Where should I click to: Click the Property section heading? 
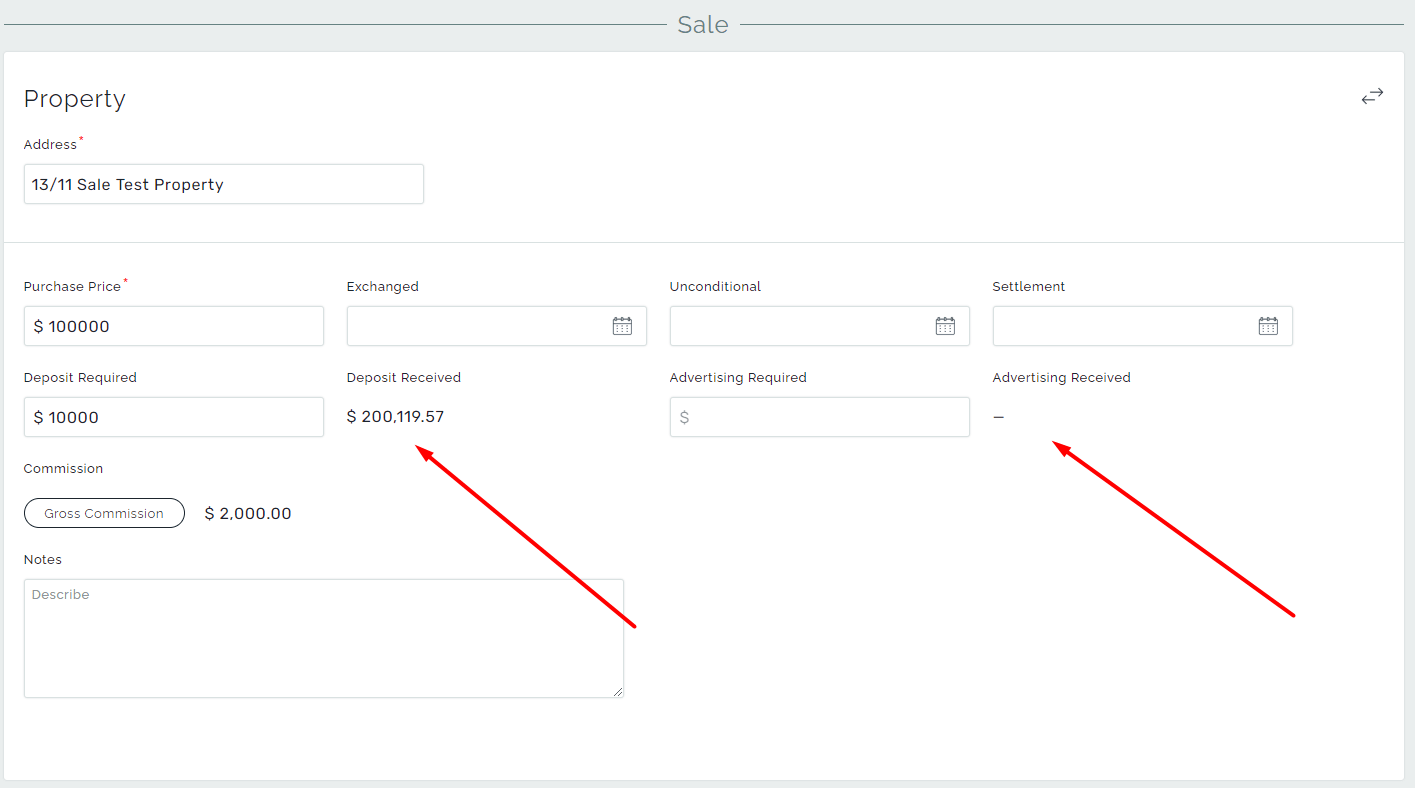(x=74, y=98)
